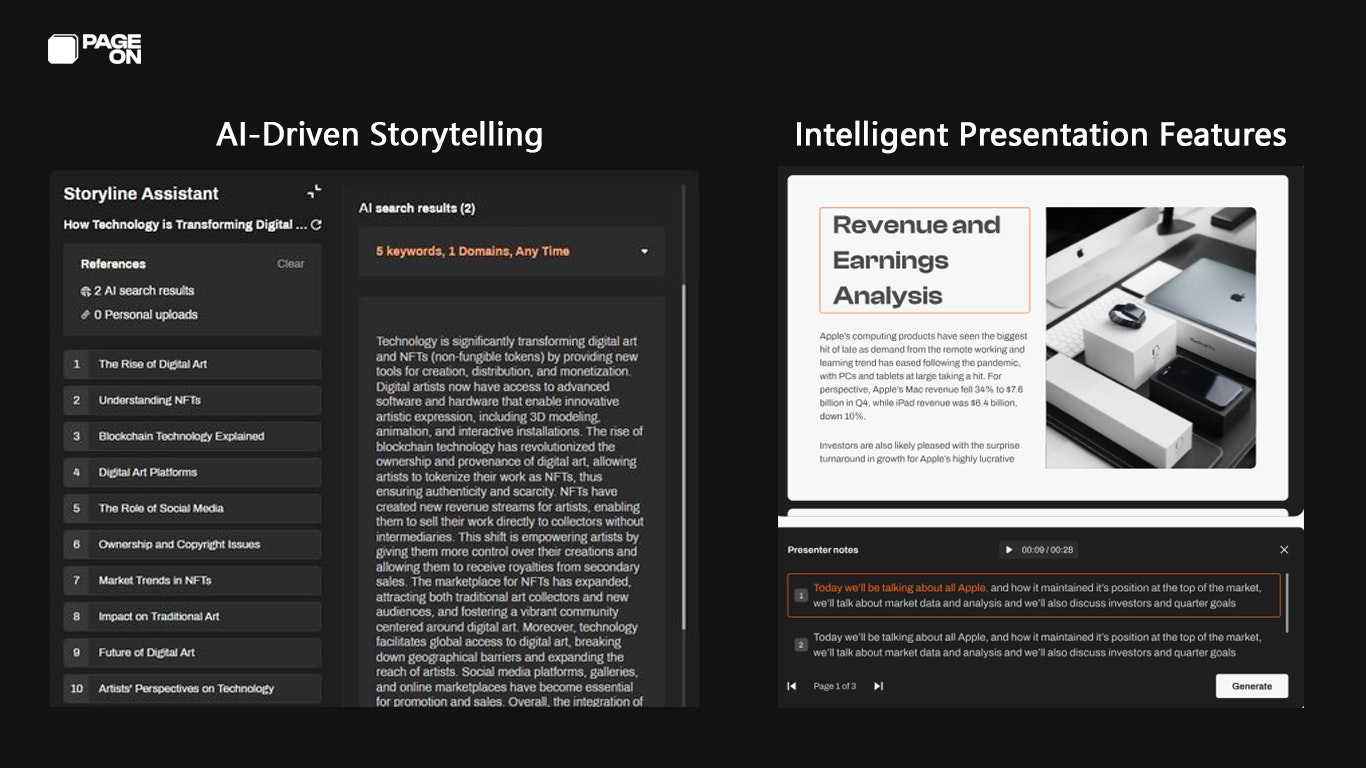Go to the first notes page

[x=792, y=686]
